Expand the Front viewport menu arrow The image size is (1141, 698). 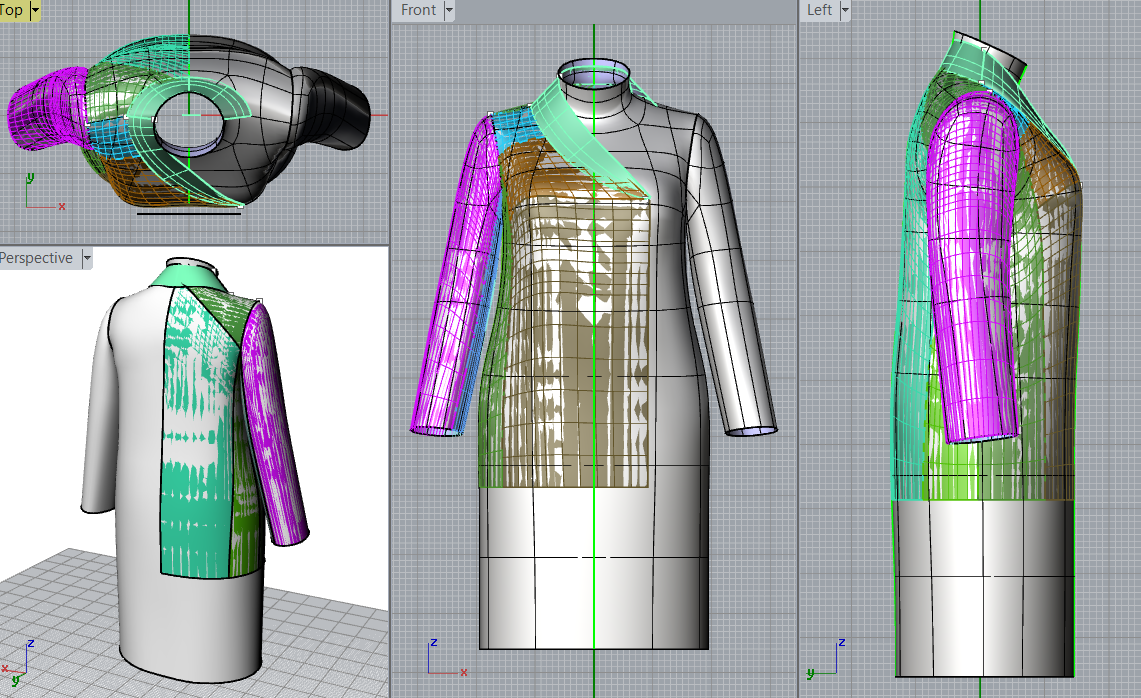[x=449, y=10]
